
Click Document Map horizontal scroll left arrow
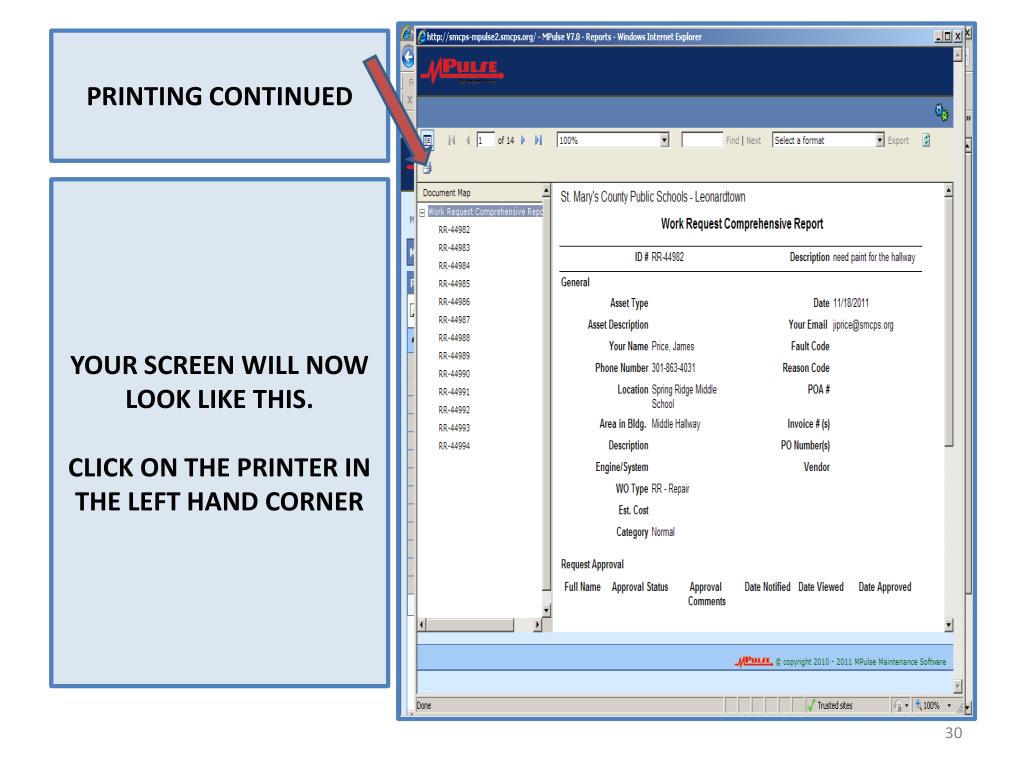[x=422, y=625]
